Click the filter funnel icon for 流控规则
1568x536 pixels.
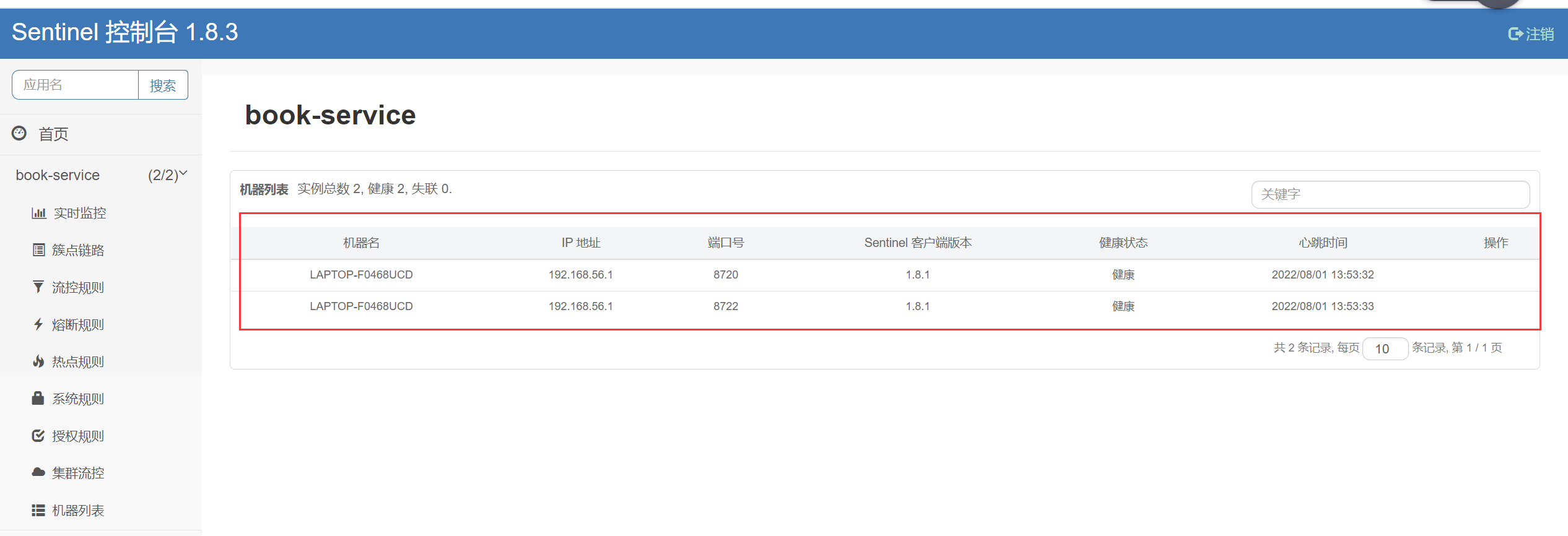pos(38,287)
